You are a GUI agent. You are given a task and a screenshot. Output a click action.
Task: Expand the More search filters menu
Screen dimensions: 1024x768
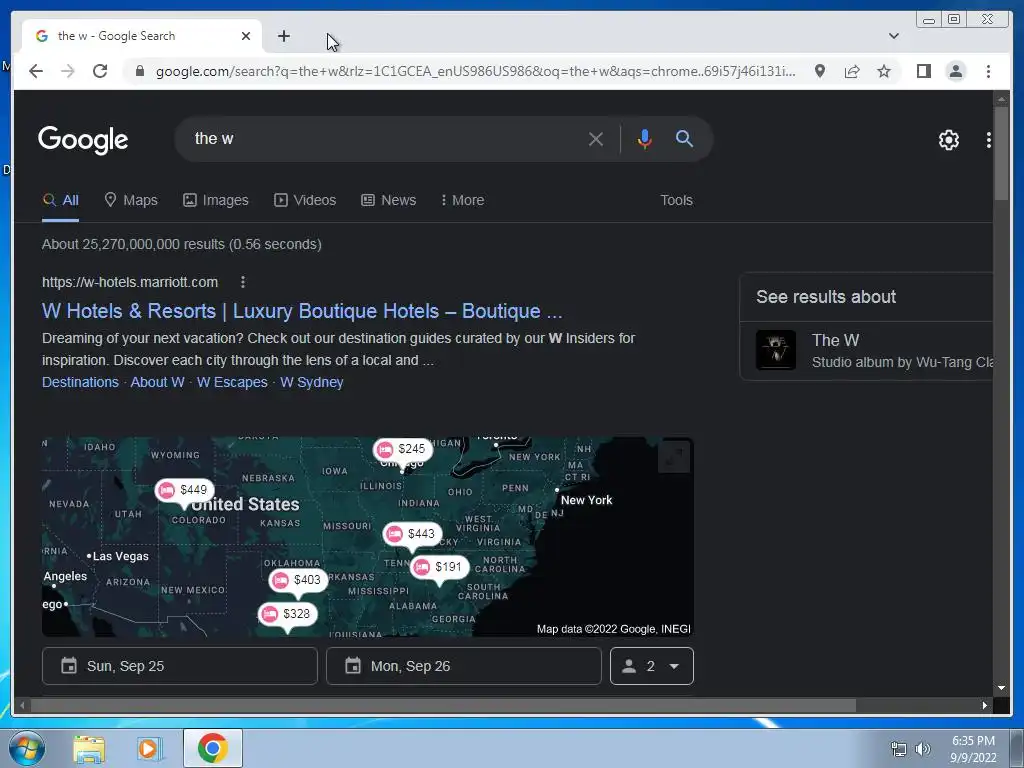point(462,200)
